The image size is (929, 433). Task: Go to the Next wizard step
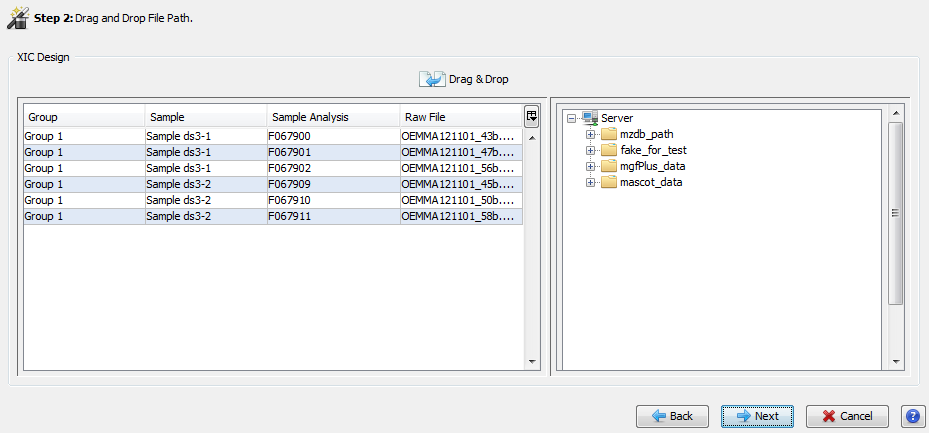coord(757,416)
